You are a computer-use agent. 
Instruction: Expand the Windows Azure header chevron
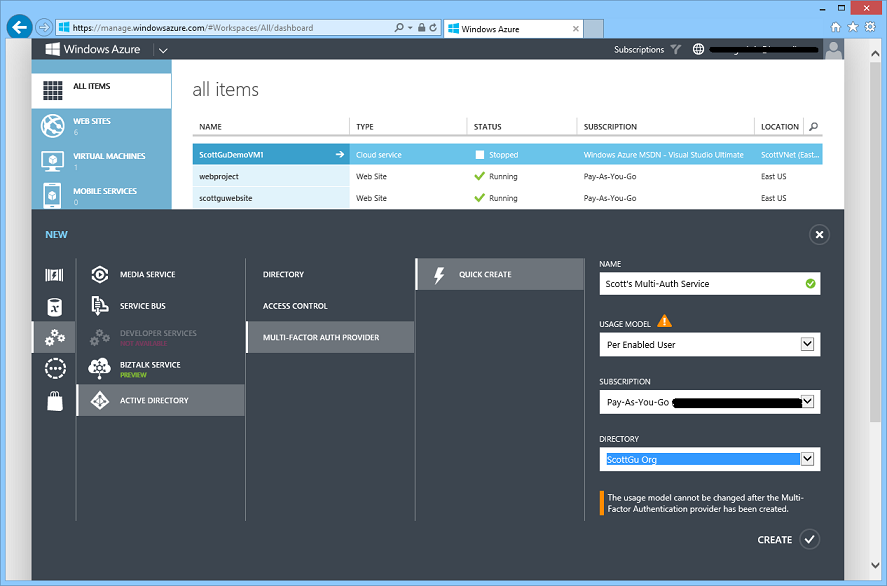pyautogui.click(x=163, y=50)
